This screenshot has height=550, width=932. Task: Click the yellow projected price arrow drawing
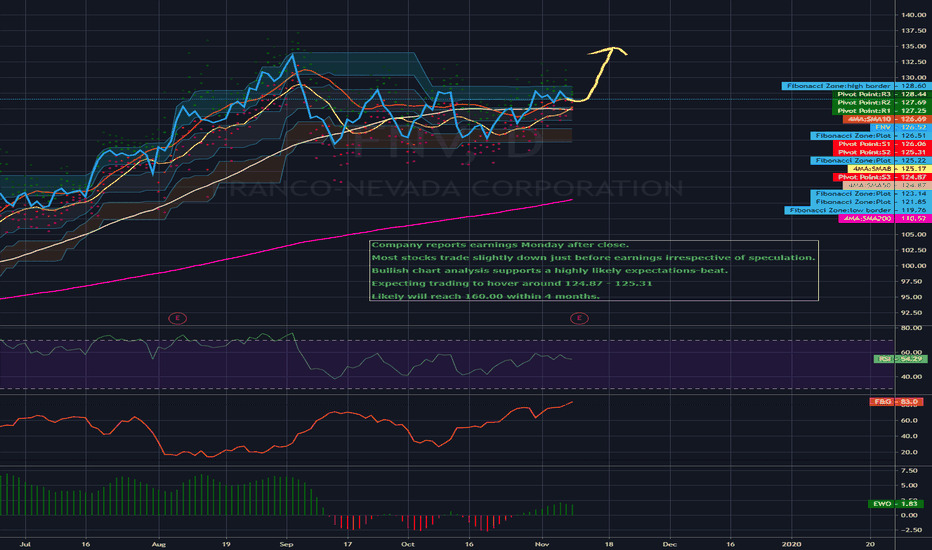(x=600, y=74)
